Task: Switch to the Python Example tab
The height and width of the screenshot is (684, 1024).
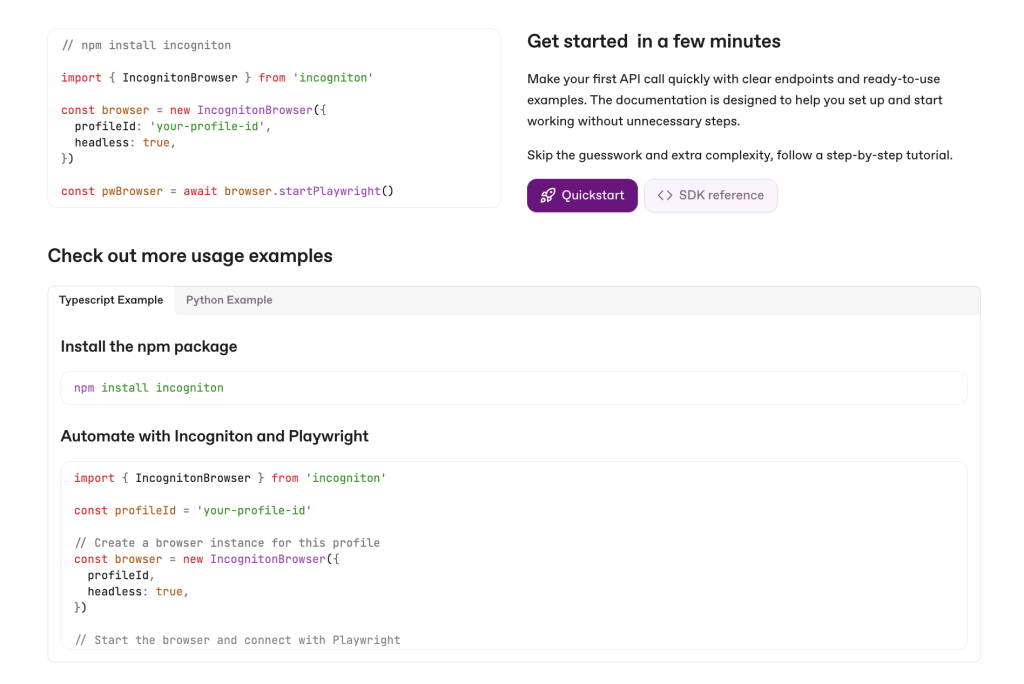Action: [x=229, y=300]
